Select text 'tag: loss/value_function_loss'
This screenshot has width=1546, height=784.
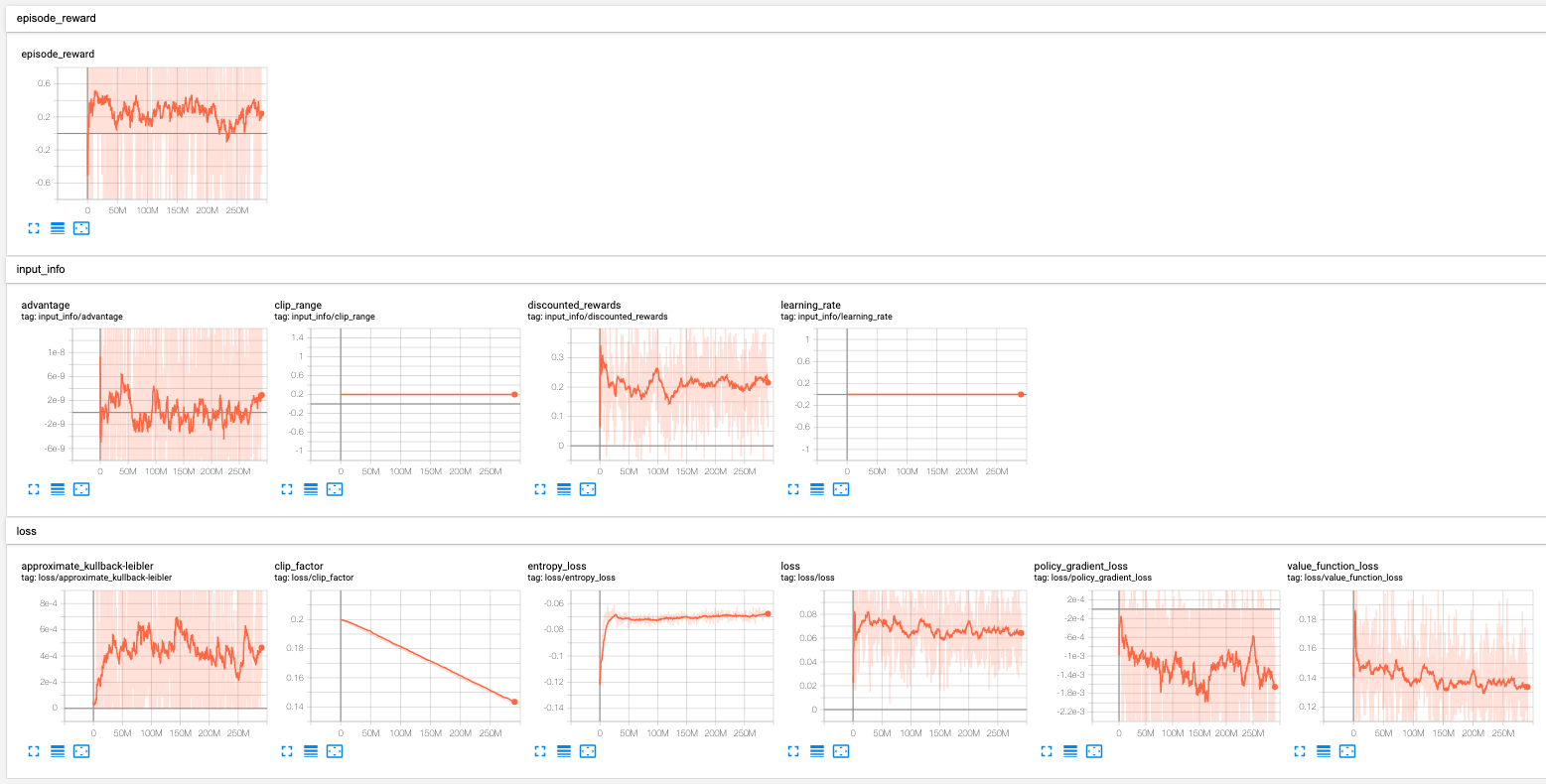click(x=1344, y=578)
